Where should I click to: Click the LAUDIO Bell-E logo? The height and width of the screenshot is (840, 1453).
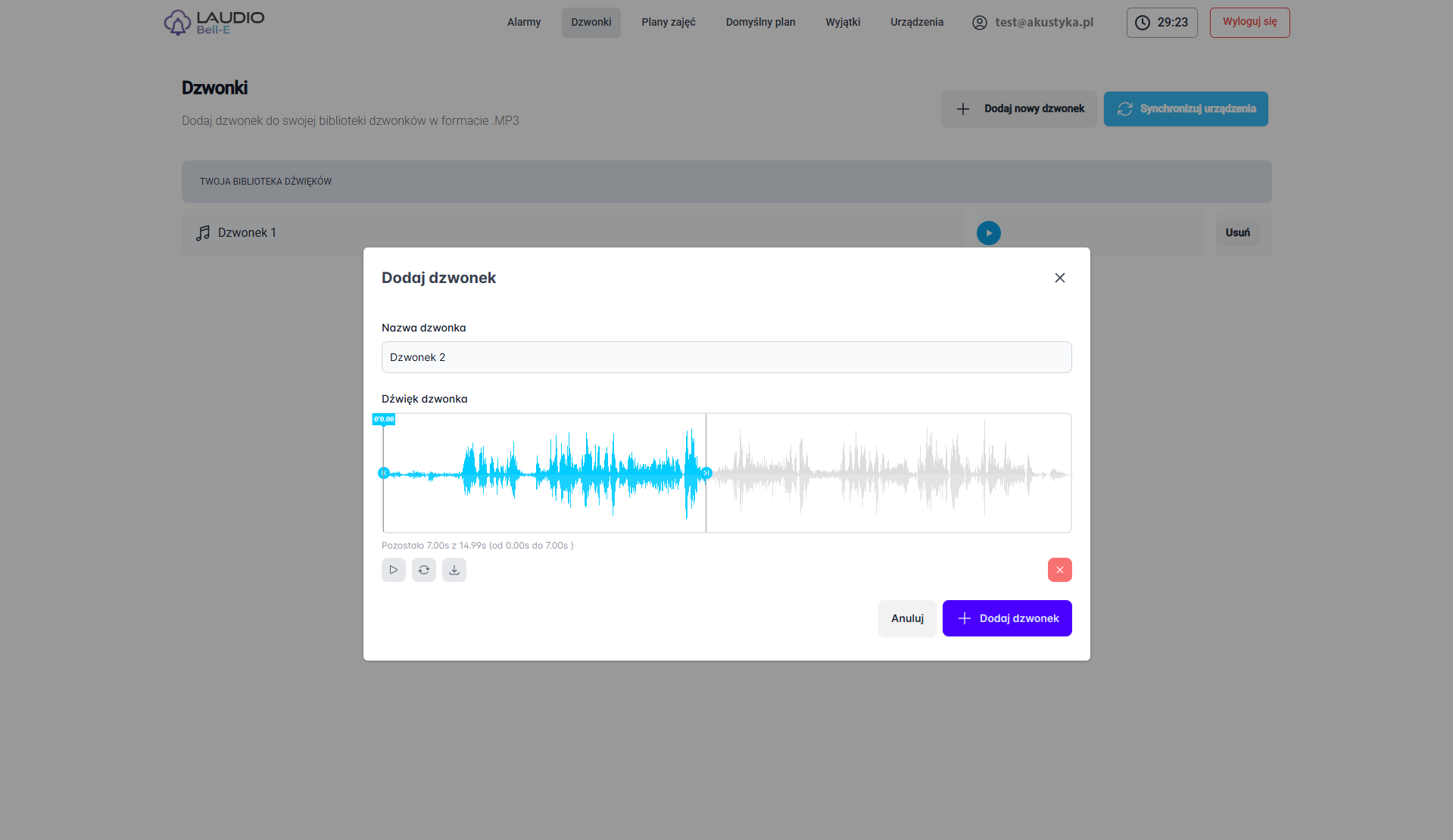click(214, 23)
